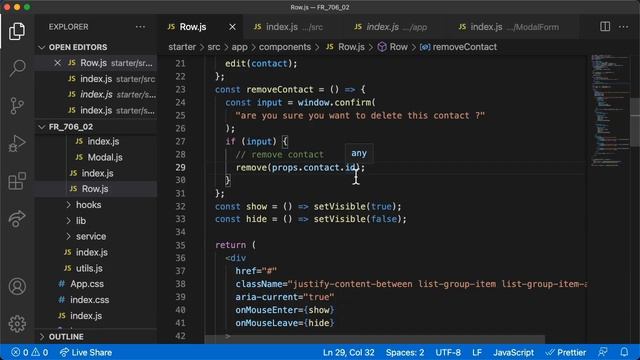Click Prettier status bar item

pos(566,352)
